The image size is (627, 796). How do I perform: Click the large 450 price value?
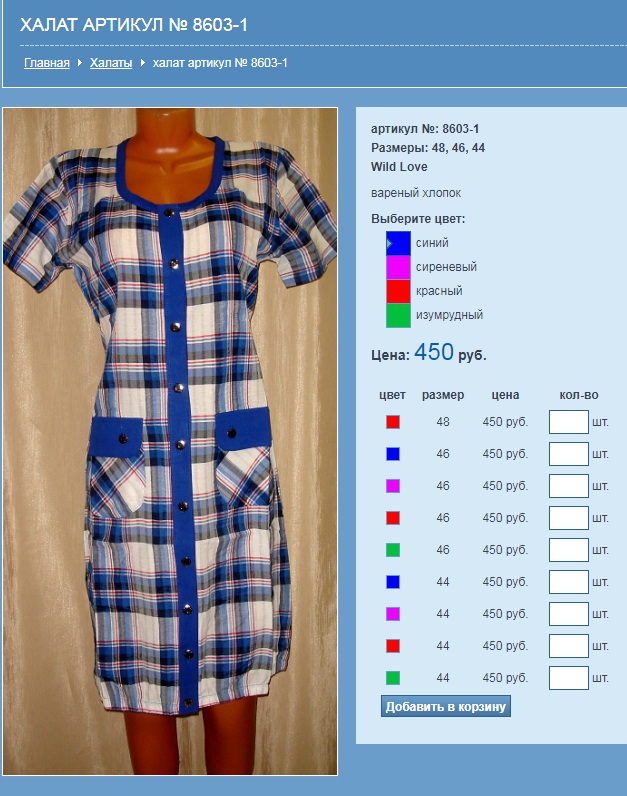click(x=434, y=352)
